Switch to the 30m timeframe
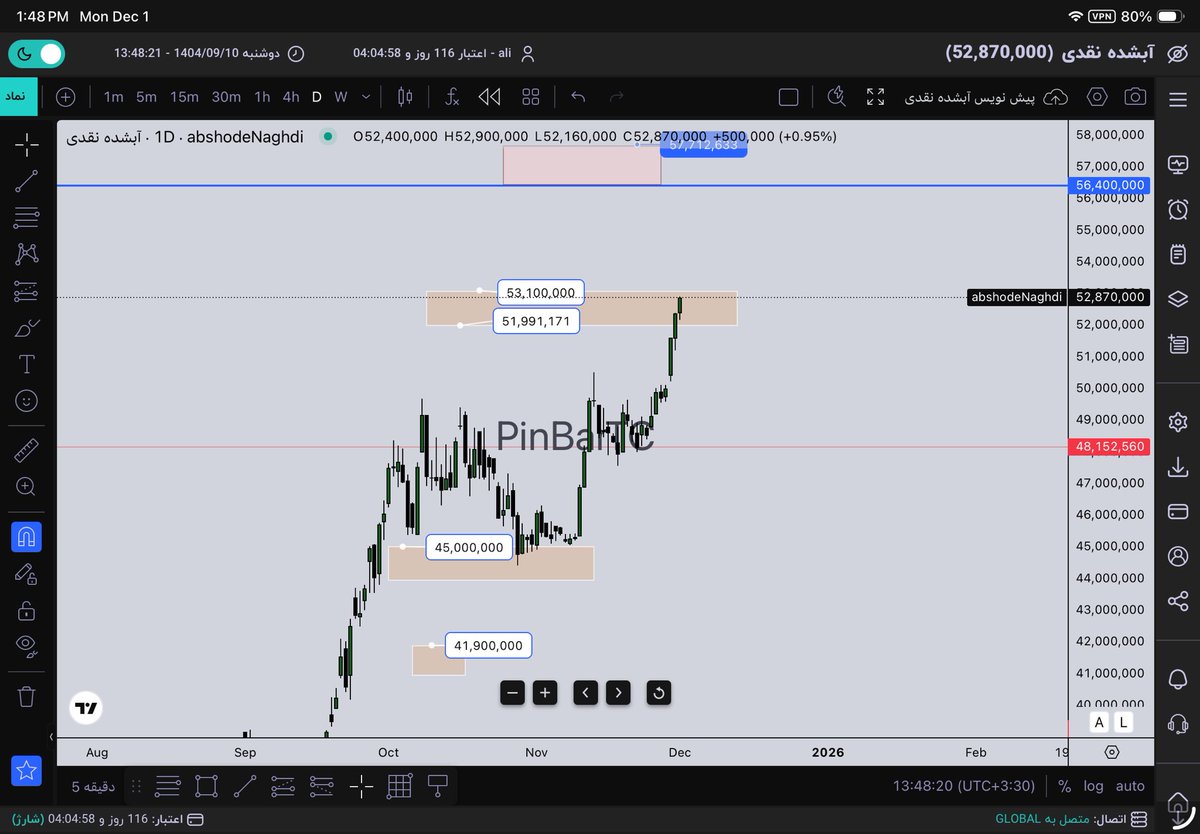 tap(226, 97)
